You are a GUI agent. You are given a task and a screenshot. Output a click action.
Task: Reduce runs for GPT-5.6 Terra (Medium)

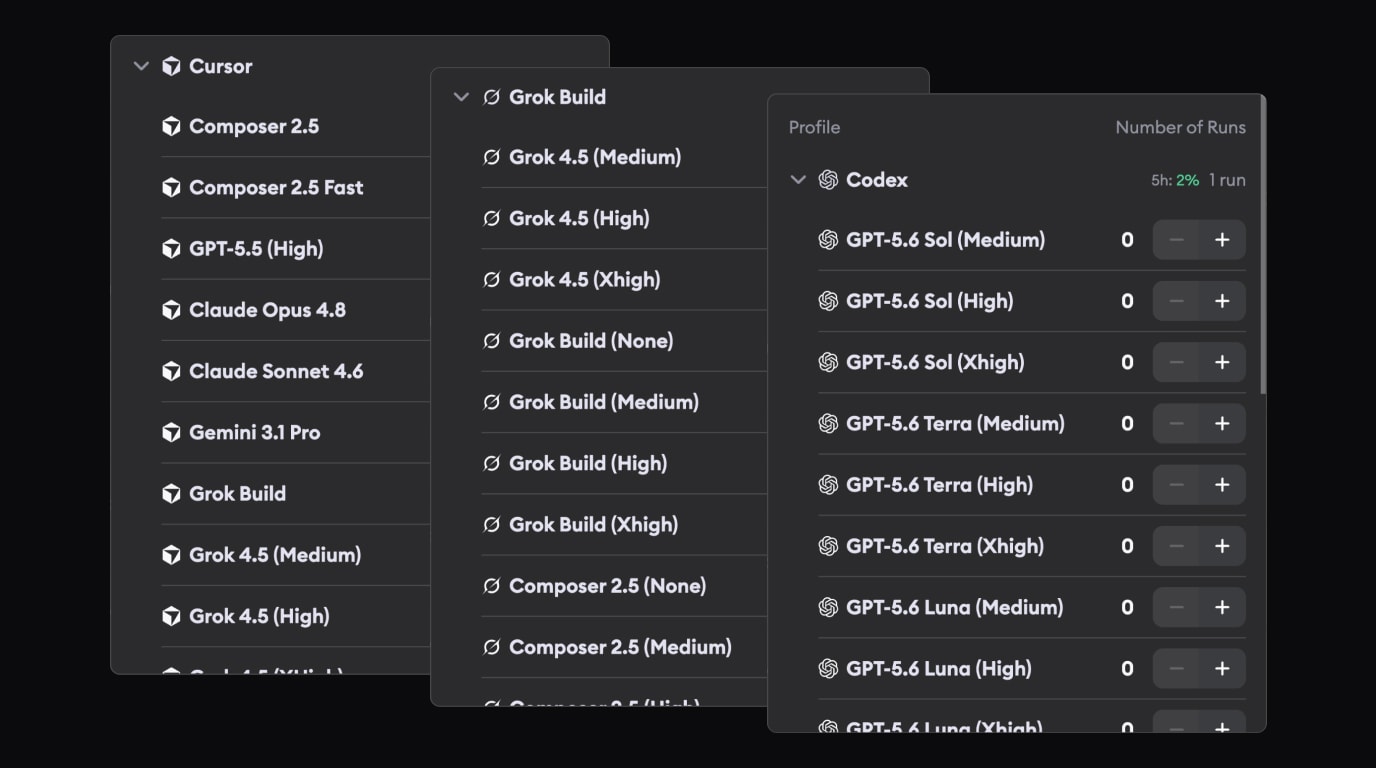1176,423
